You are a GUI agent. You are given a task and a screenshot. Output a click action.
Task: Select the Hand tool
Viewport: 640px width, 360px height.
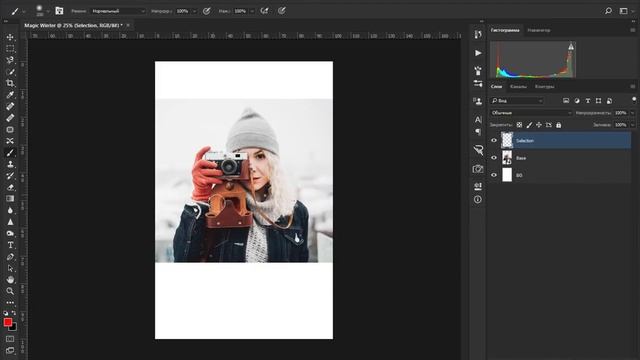pyautogui.click(x=10, y=280)
